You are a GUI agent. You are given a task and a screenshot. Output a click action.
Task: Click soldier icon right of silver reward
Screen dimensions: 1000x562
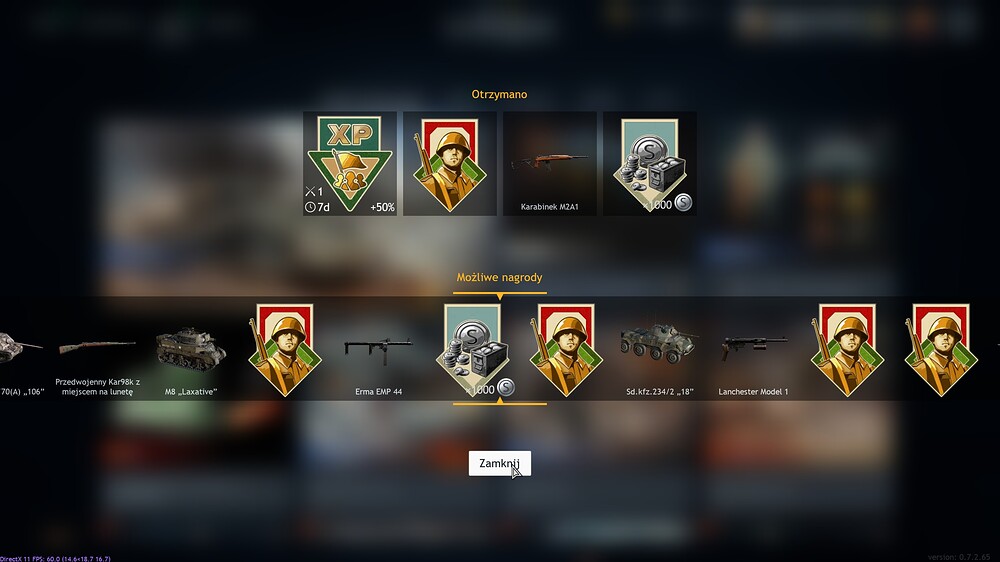(x=566, y=350)
